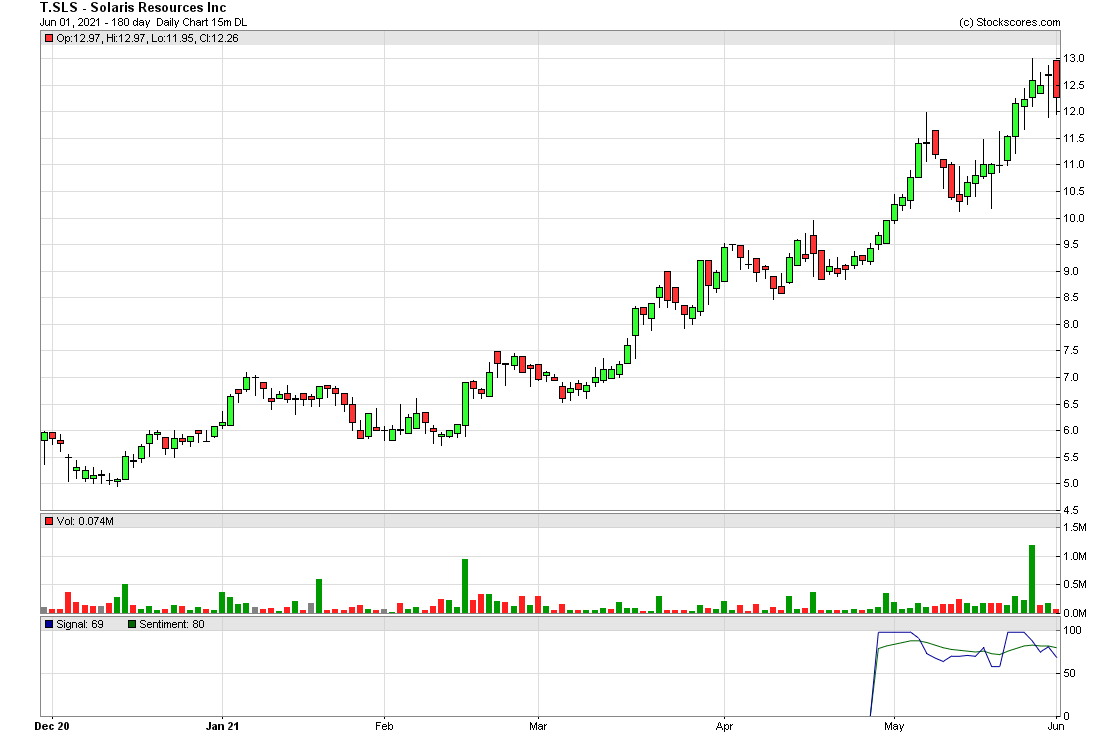Click the 1.5M volume axis label

(1075, 527)
